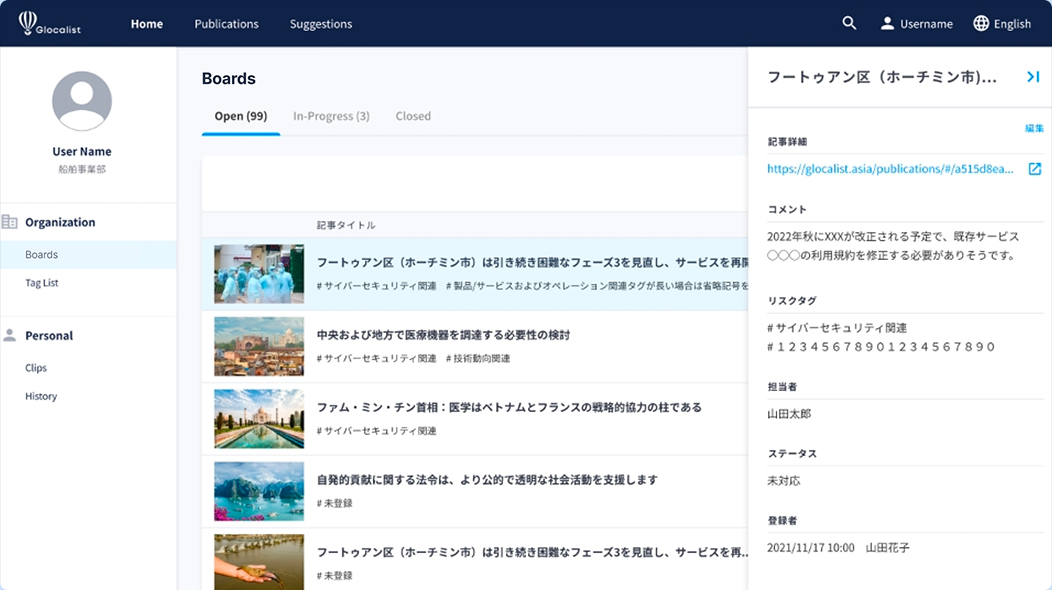Open Clips under Personal

click(x=36, y=367)
